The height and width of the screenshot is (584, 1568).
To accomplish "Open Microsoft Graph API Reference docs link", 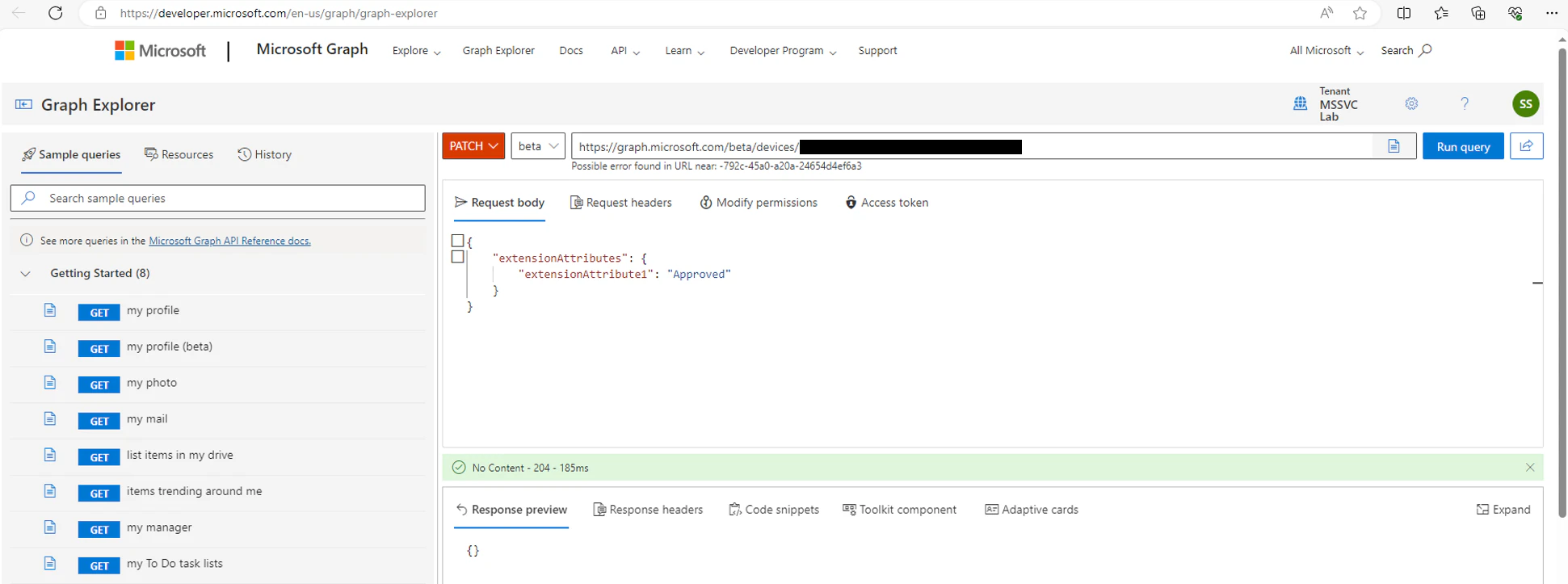I will (230, 241).
